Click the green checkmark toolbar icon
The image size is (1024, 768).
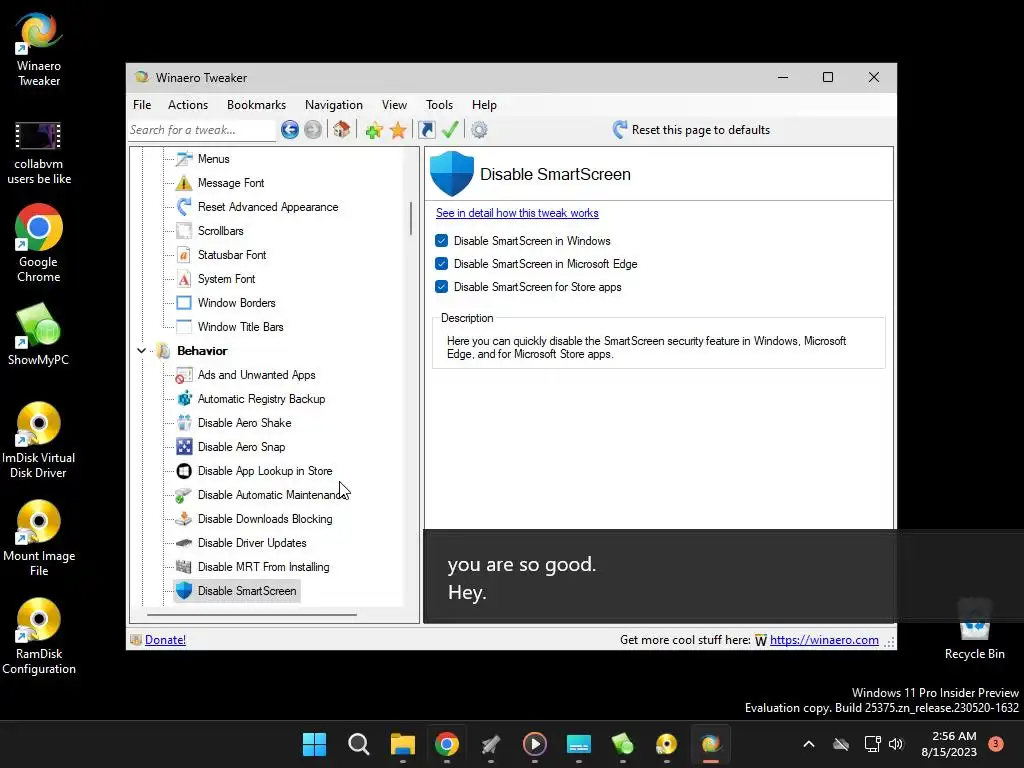(x=450, y=129)
